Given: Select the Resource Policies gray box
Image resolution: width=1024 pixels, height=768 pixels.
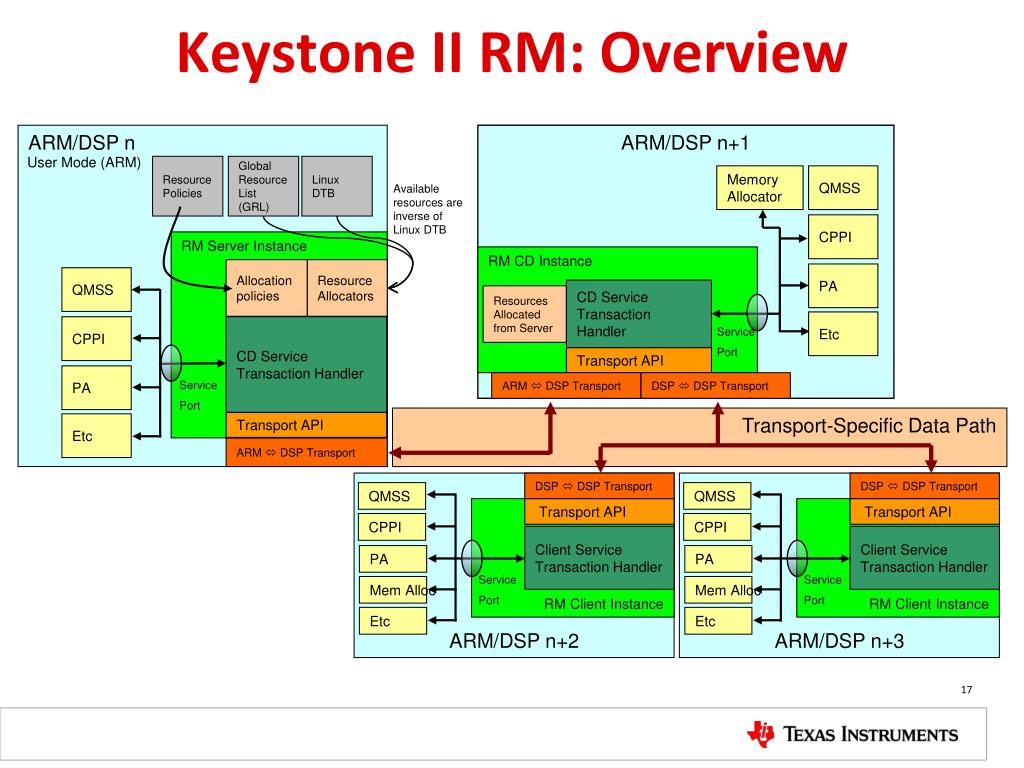Looking at the screenshot, I should pos(187,186).
